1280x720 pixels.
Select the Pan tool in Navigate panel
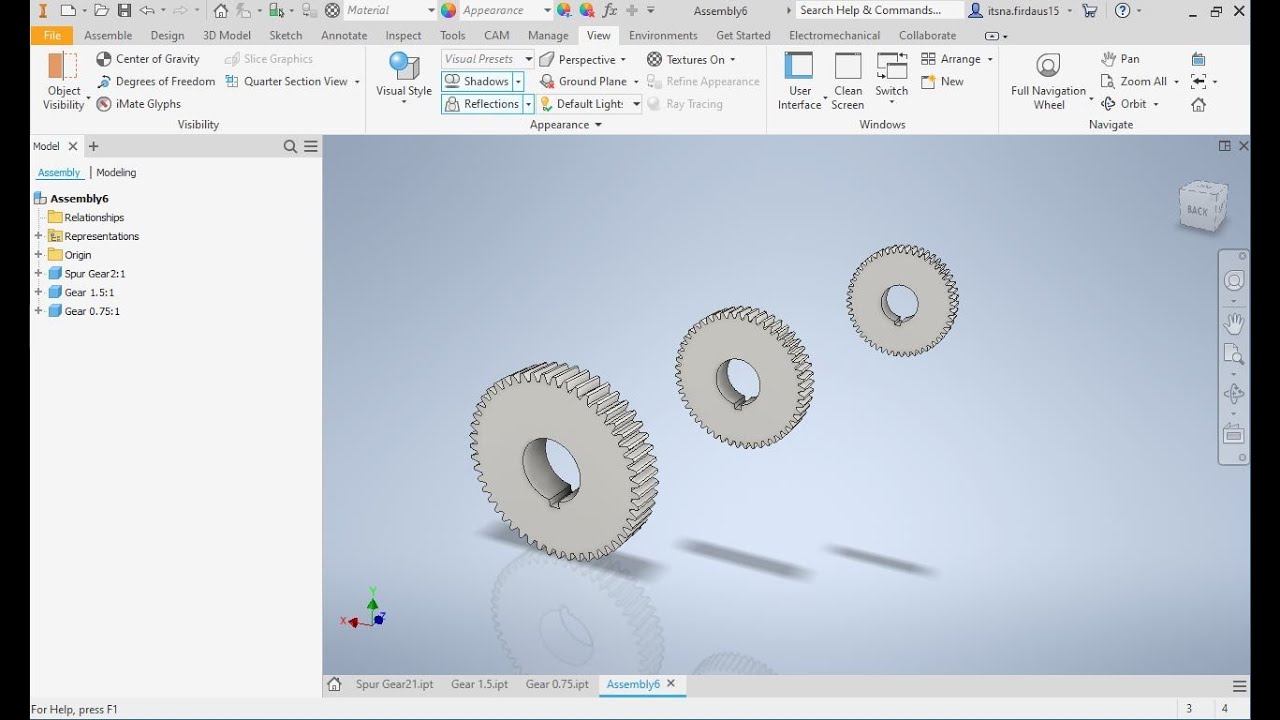pyautogui.click(x=1120, y=59)
